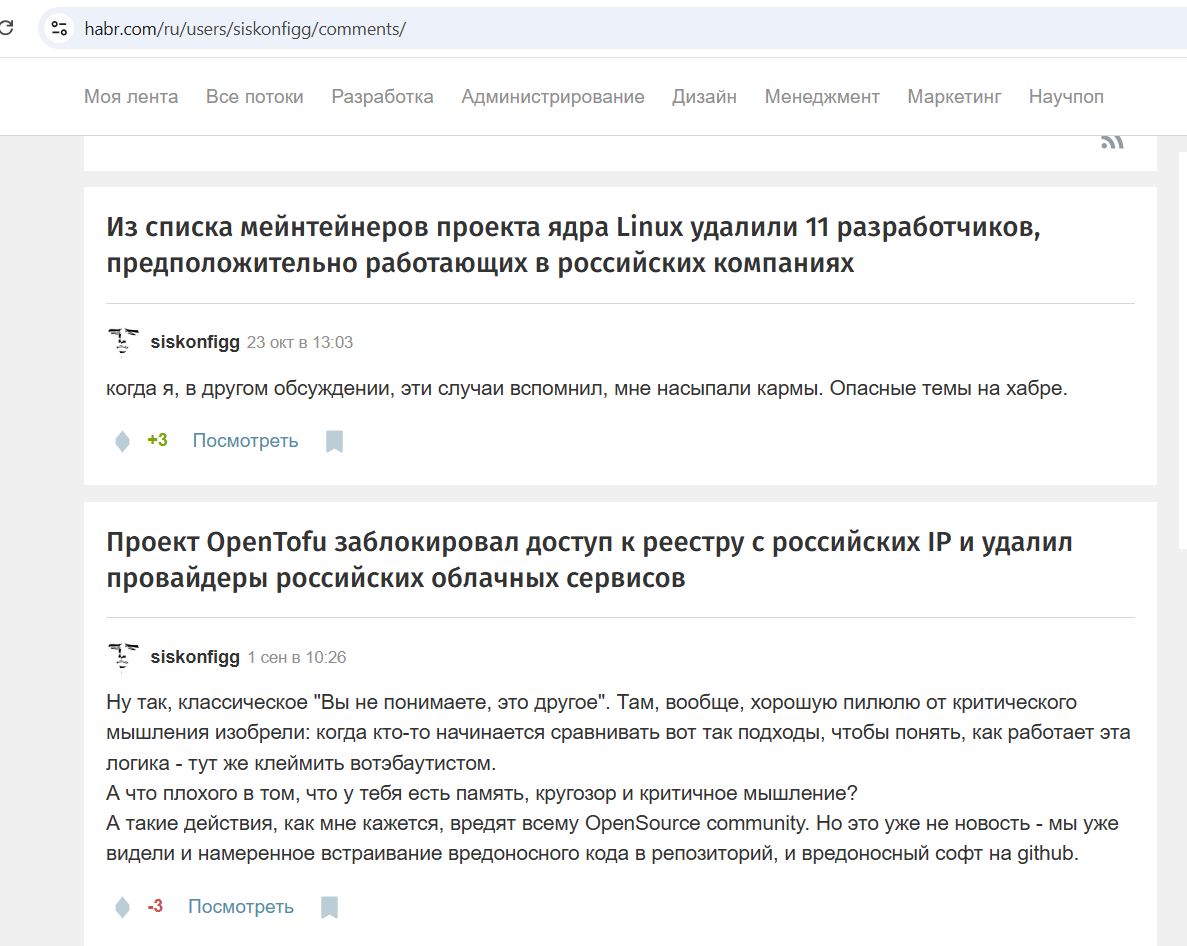Image resolution: width=1187 pixels, height=946 pixels.
Task: Go to the Менеджмент section
Action: point(822,97)
